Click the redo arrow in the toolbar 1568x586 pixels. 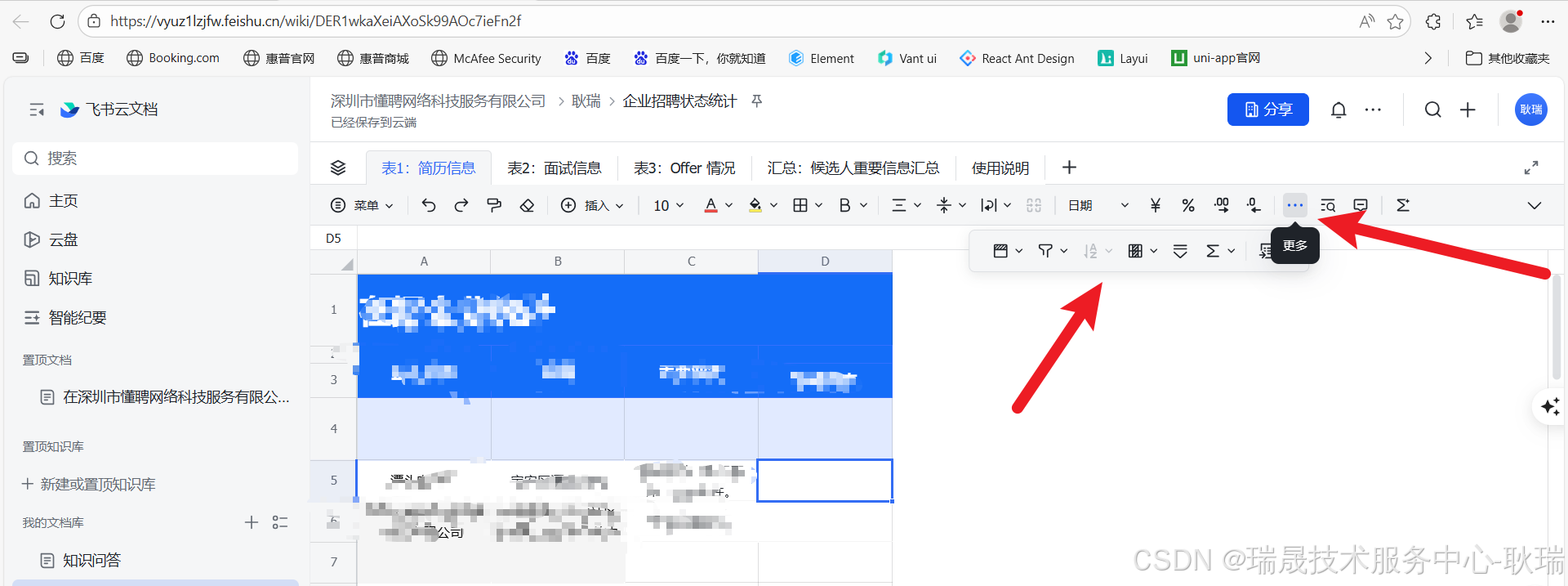(461, 205)
